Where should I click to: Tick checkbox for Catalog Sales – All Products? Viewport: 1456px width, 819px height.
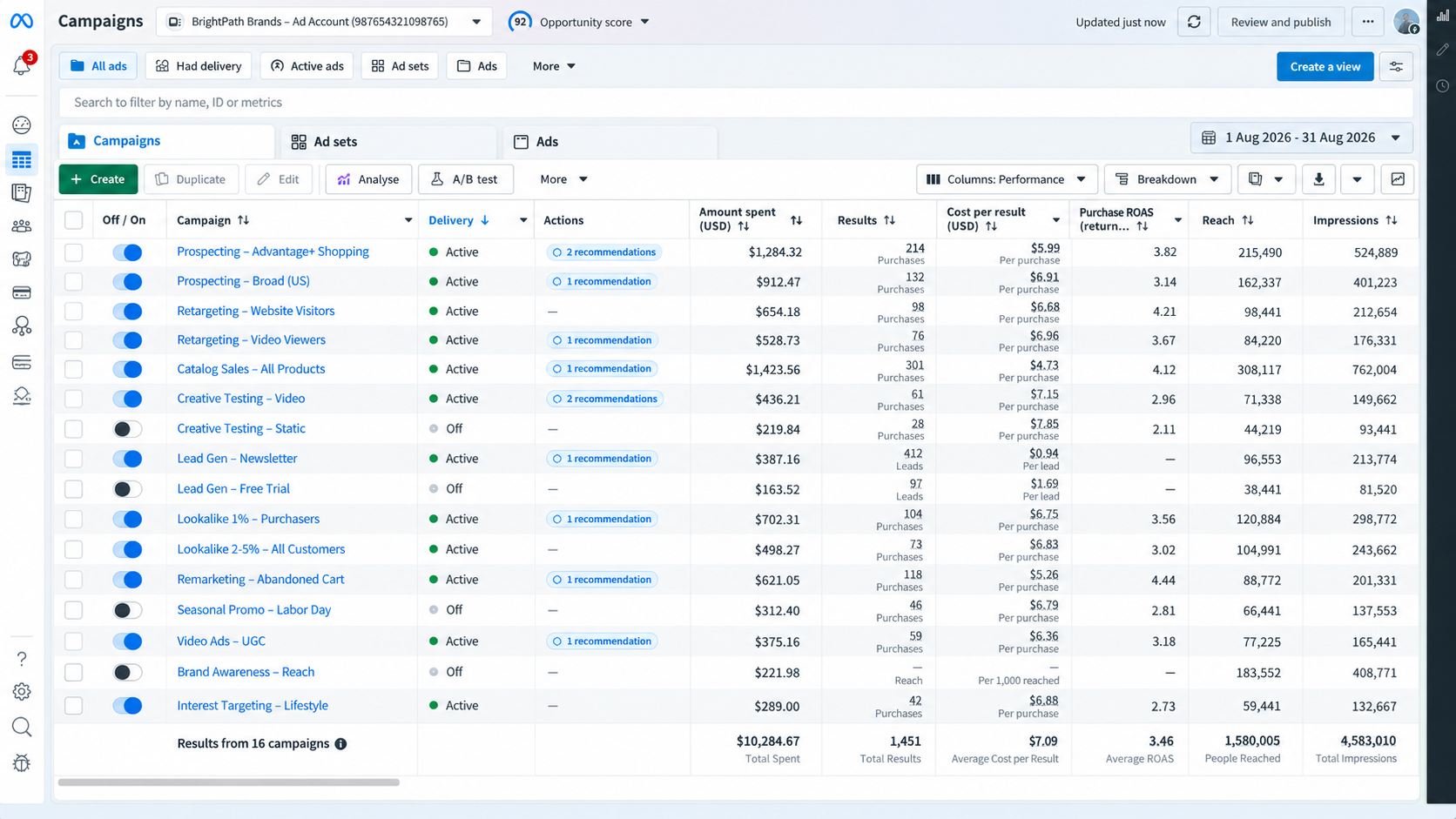pos(74,369)
